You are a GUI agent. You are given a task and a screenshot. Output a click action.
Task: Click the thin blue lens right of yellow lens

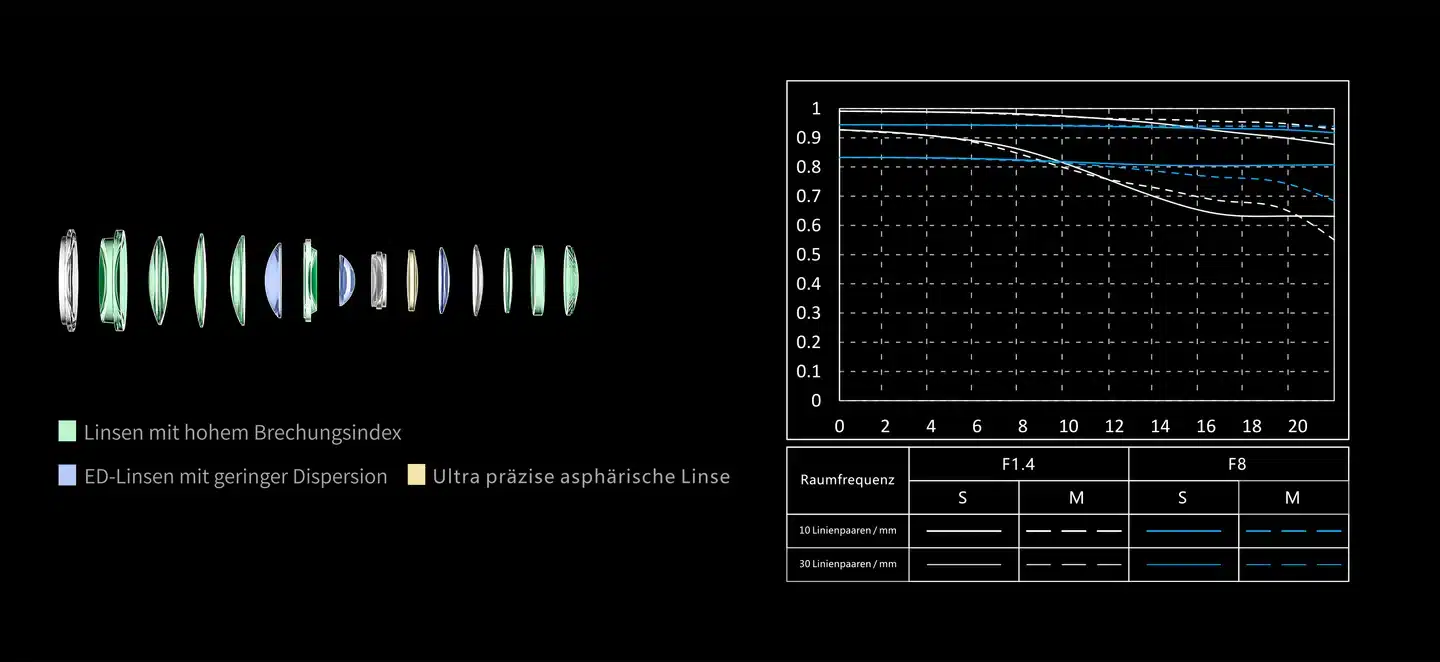point(443,281)
